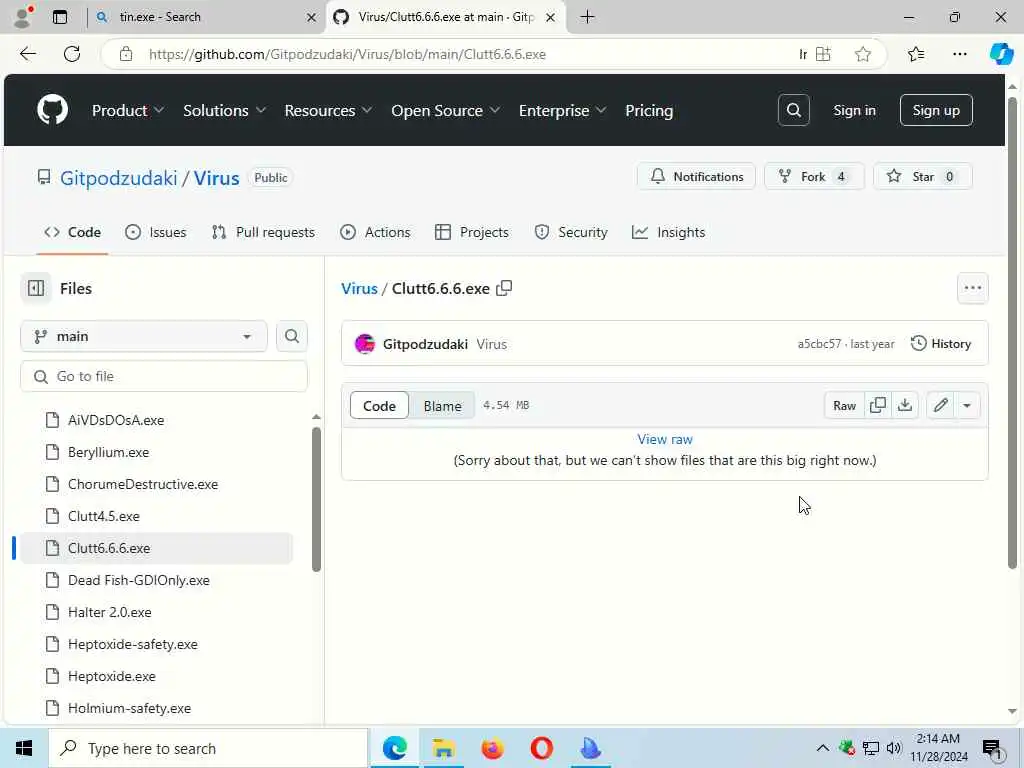Download raw file icon
Screen dimensions: 1024x768
tap(904, 406)
